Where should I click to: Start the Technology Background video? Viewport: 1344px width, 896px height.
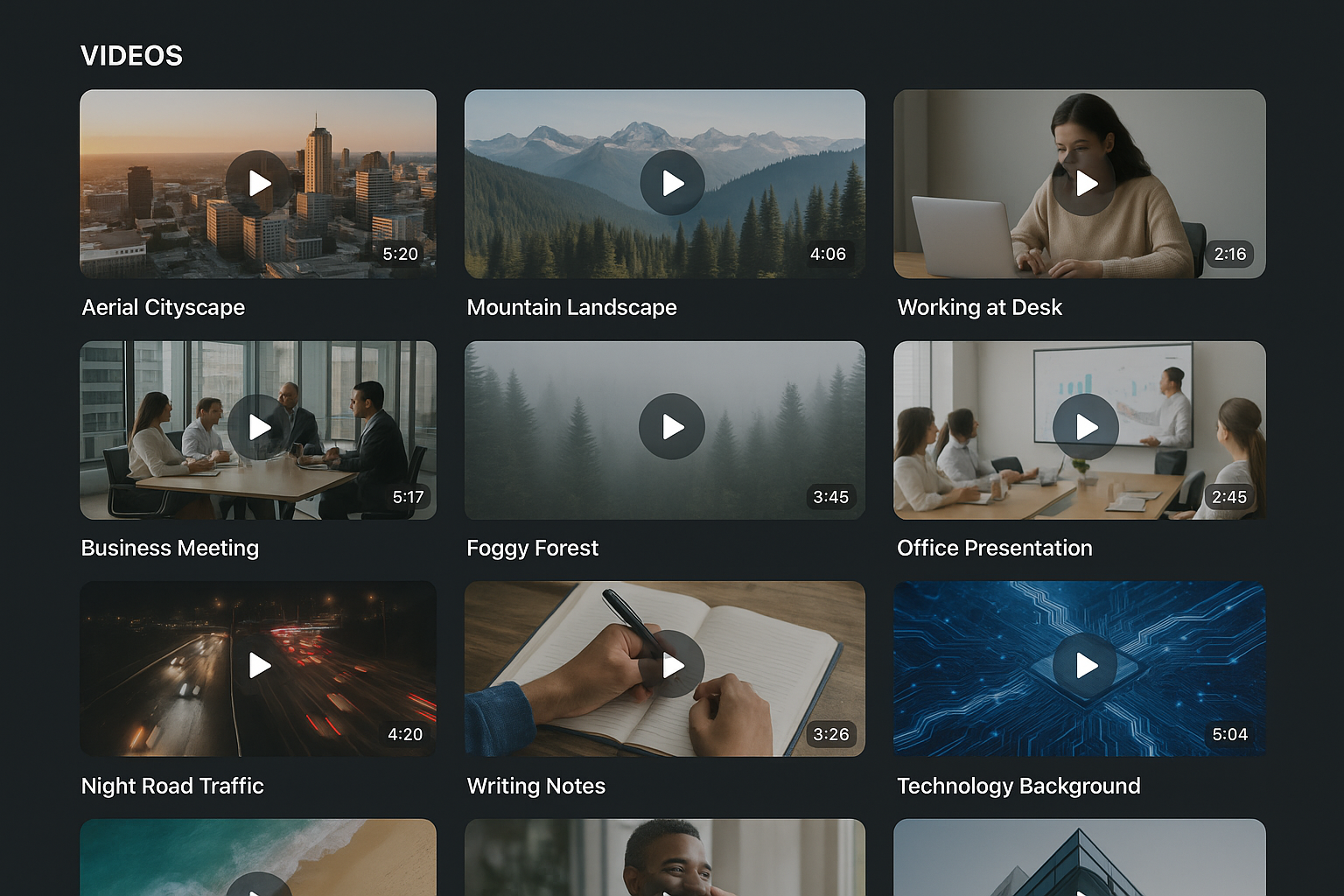[x=1085, y=665]
